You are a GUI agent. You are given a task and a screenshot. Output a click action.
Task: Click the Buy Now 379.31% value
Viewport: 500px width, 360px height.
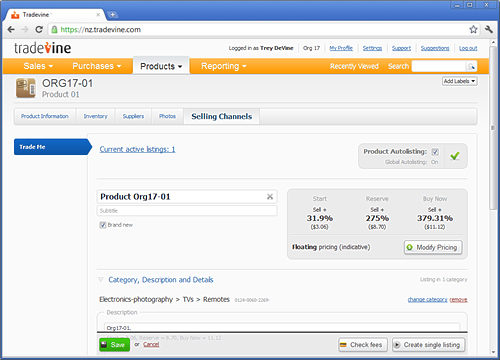pyautogui.click(x=435, y=218)
